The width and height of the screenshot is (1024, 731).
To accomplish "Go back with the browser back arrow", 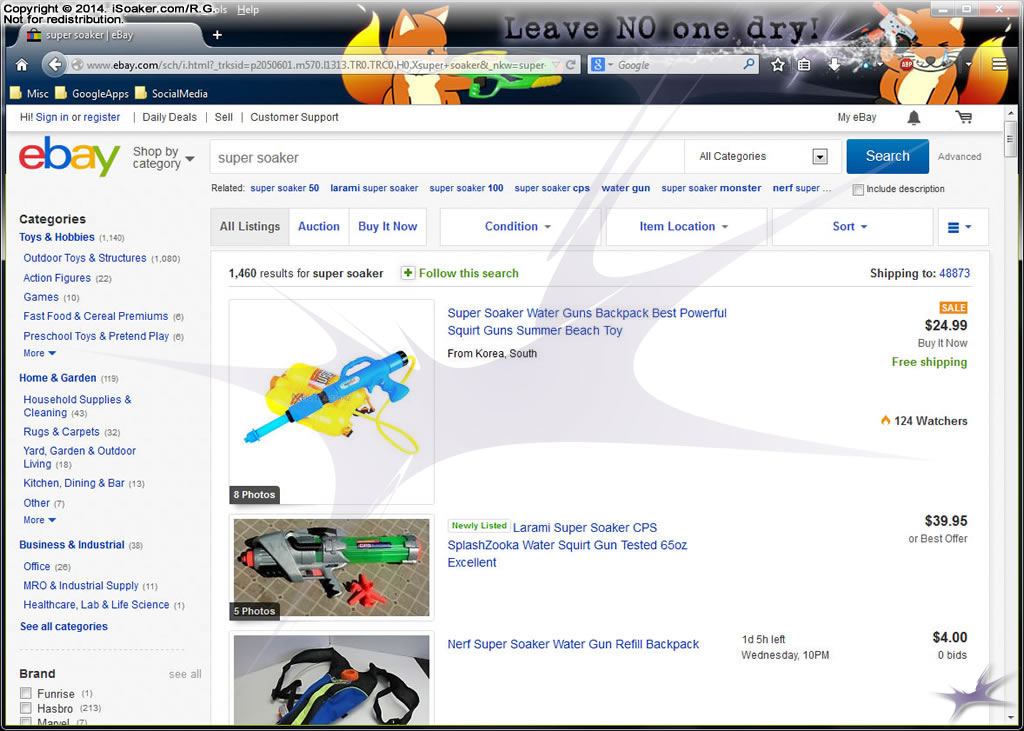I will (x=55, y=65).
